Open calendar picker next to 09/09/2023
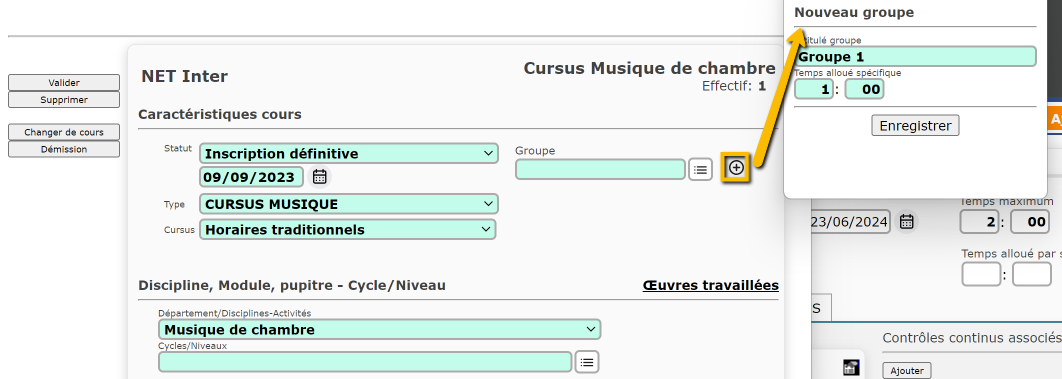The image size is (1062, 379). pyautogui.click(x=320, y=177)
